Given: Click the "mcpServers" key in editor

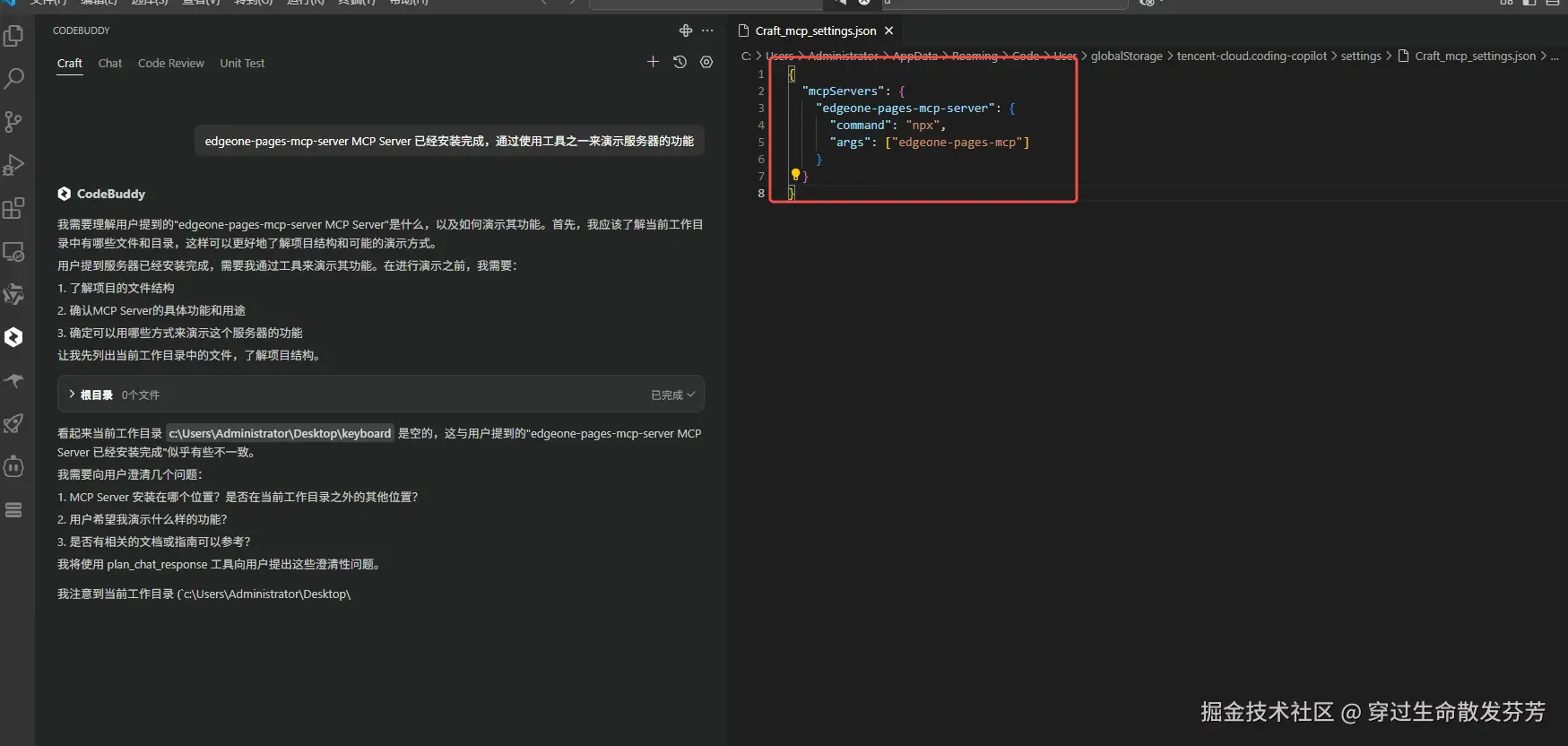Looking at the screenshot, I should click(x=843, y=91).
